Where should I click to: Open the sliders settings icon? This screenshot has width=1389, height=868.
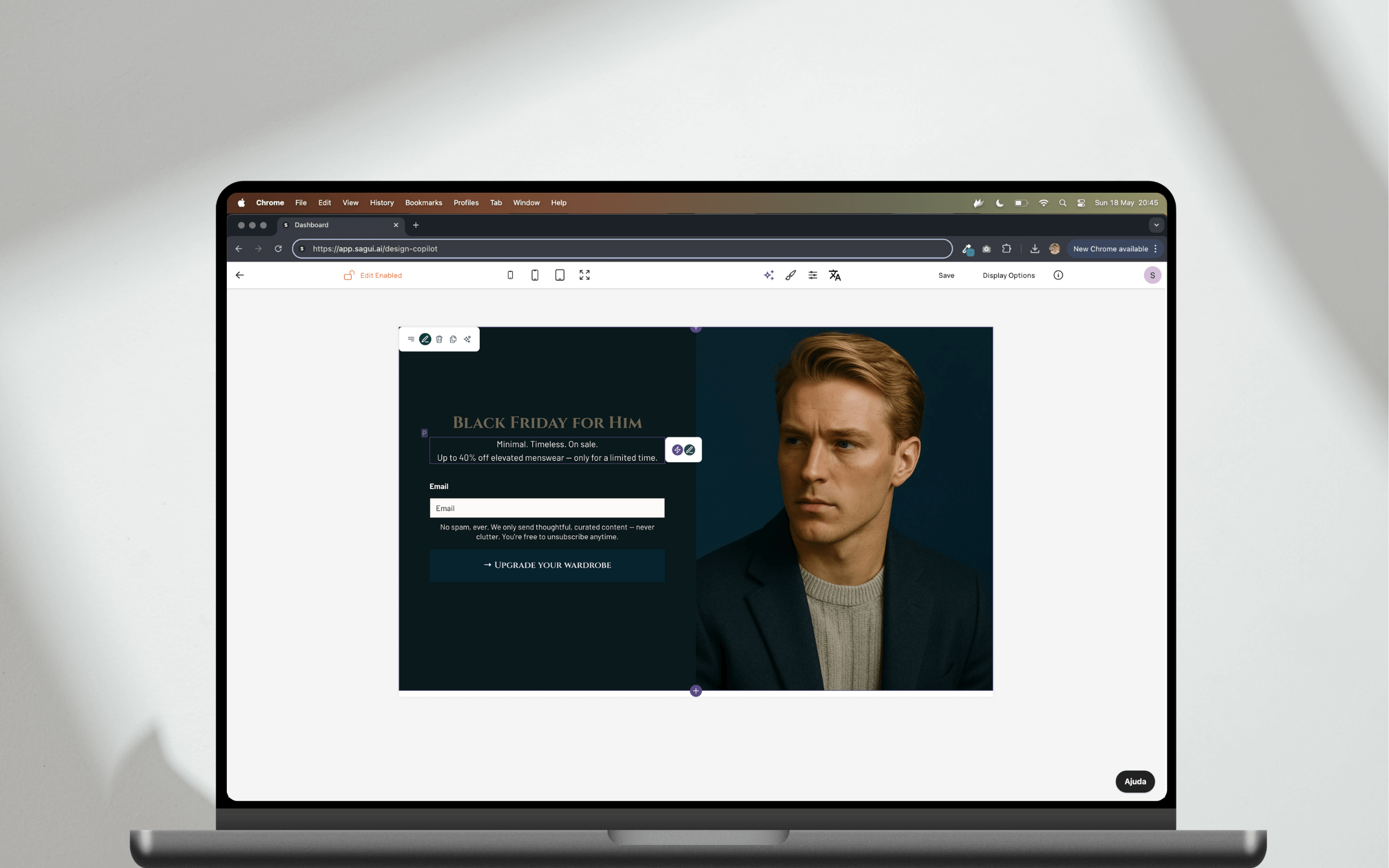pyautogui.click(x=813, y=275)
